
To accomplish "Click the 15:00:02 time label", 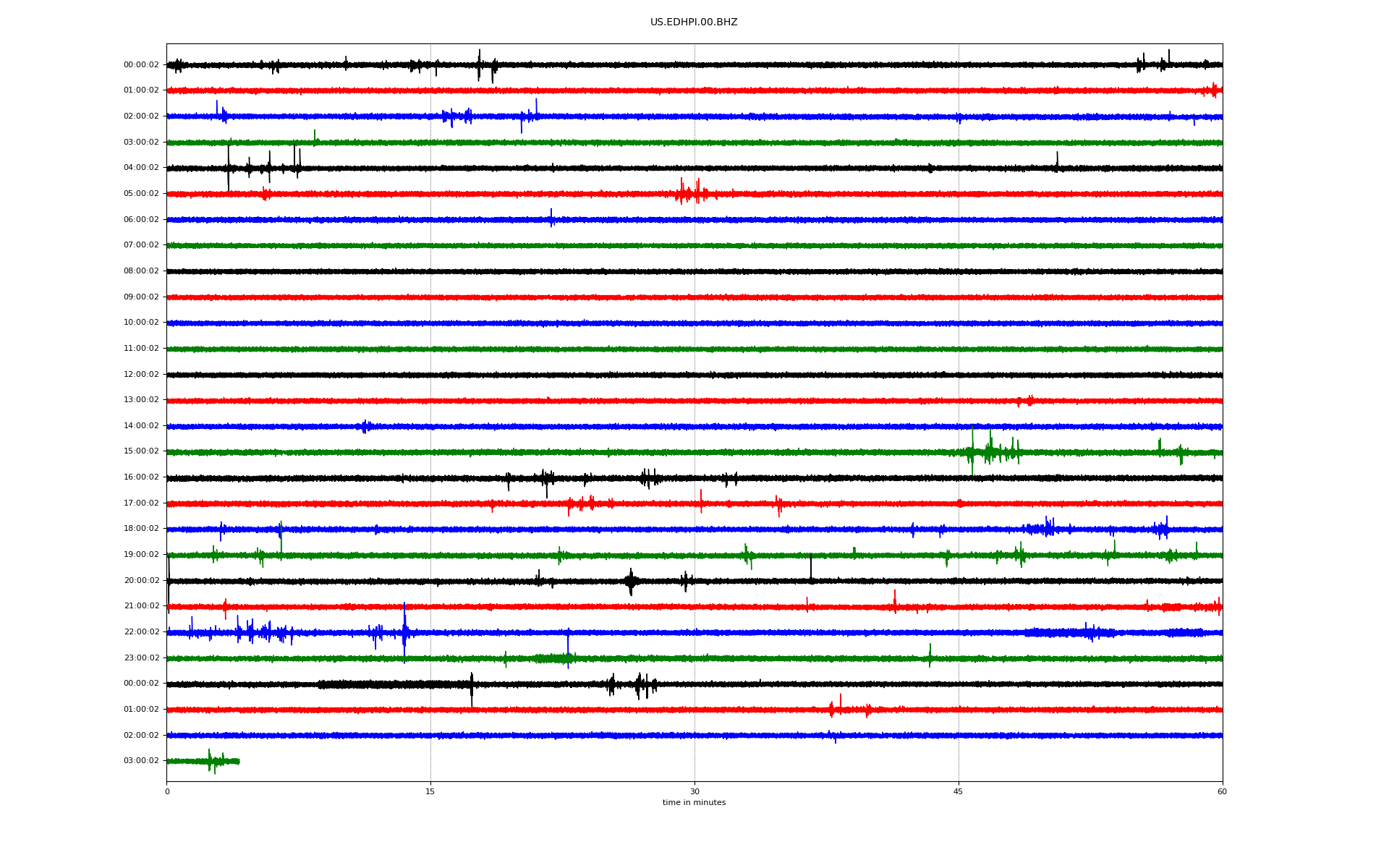I will (141, 451).
